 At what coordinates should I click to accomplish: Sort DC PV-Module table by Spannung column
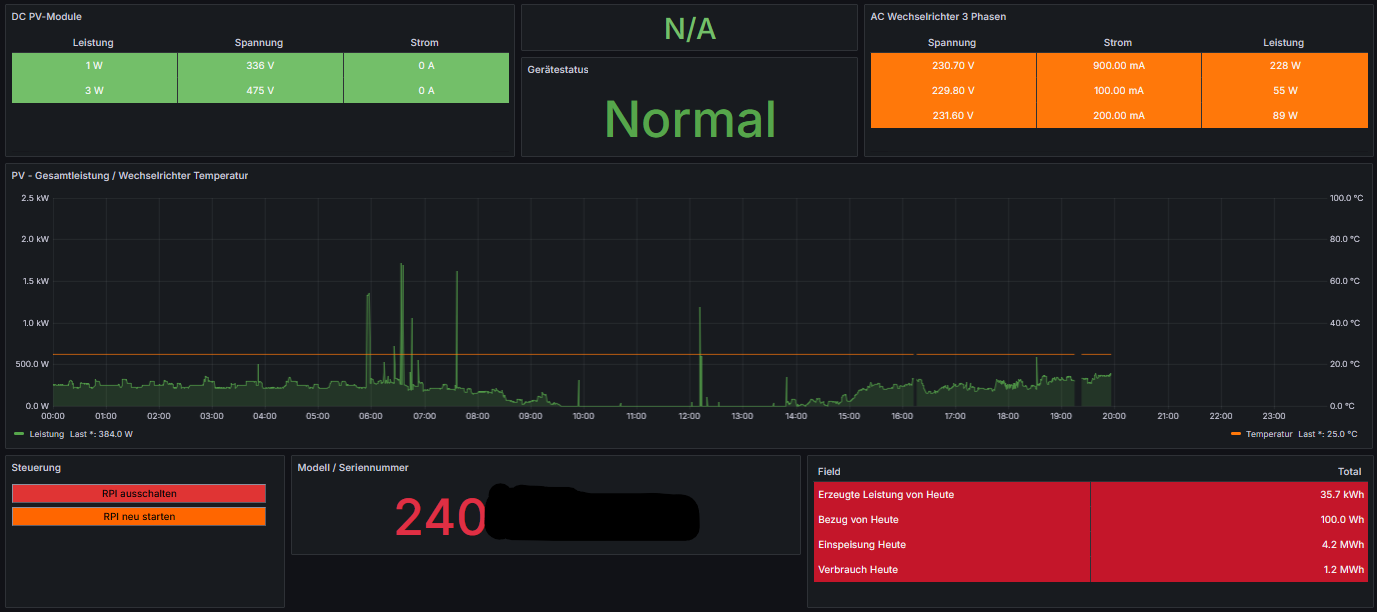tap(259, 43)
